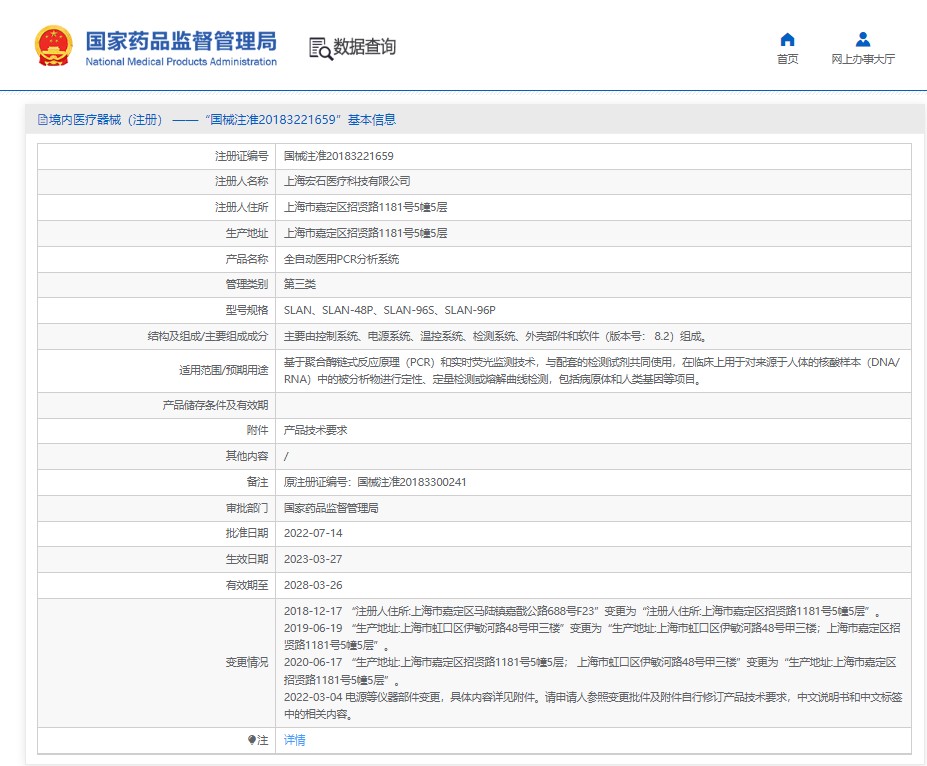This screenshot has height=766, width=927.
Task: Click the 其他内容 label cell
Action: coord(157,456)
